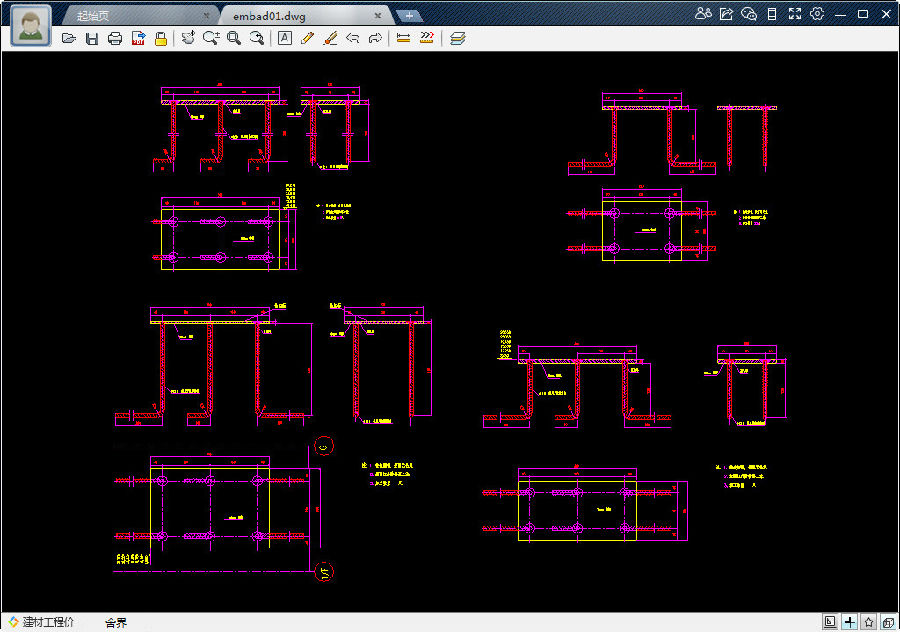900x632 pixels.
Task: Click the user avatar profile picture
Action: click(30, 26)
